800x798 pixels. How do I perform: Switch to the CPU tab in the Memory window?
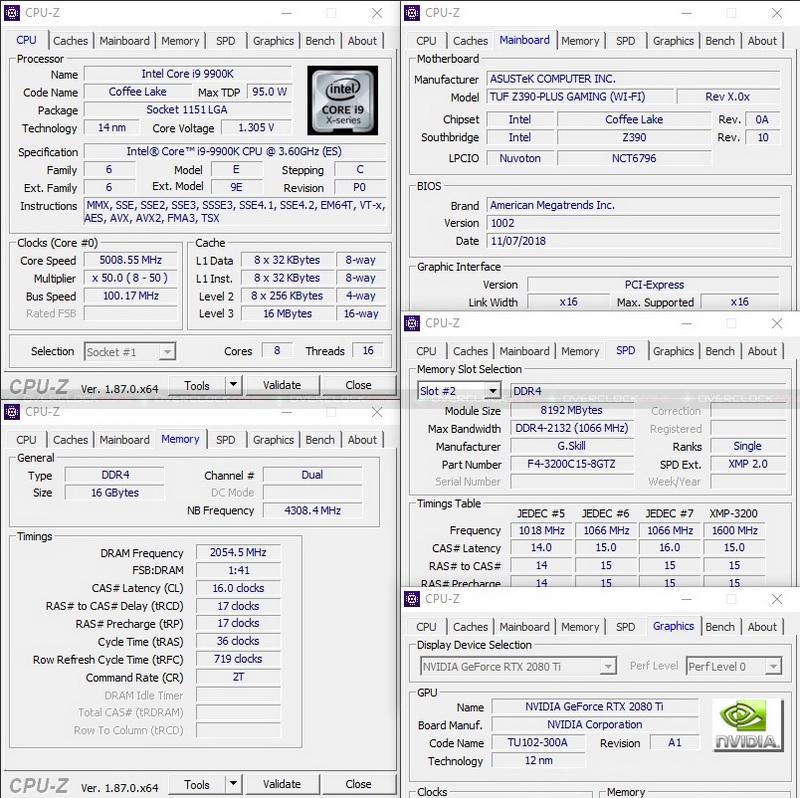pyautogui.click(x=26, y=440)
